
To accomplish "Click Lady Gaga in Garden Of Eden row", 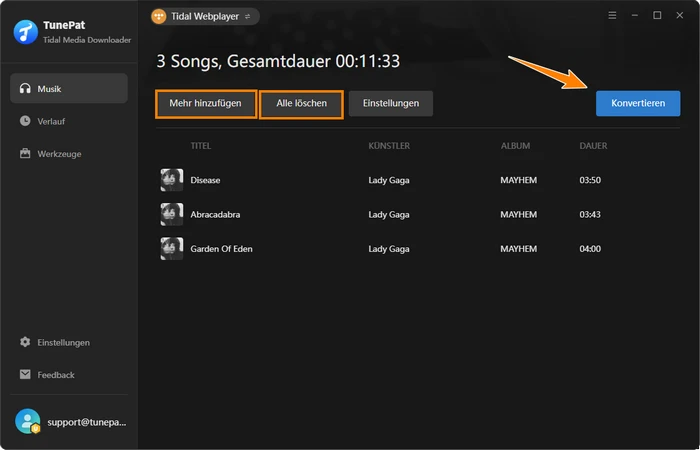I will 389,249.
